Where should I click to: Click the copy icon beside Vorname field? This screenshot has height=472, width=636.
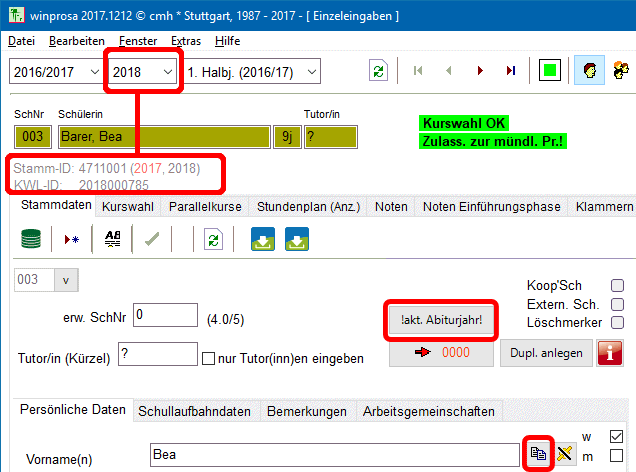[537, 455]
